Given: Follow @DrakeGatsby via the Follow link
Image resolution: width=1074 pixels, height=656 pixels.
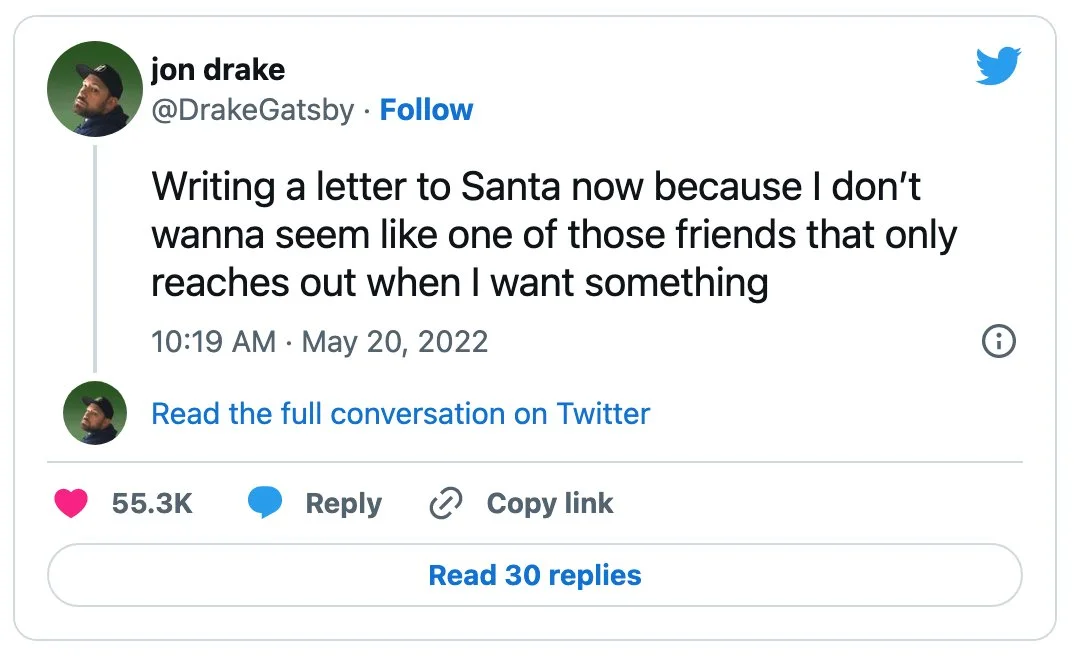Looking at the screenshot, I should 426,110.
